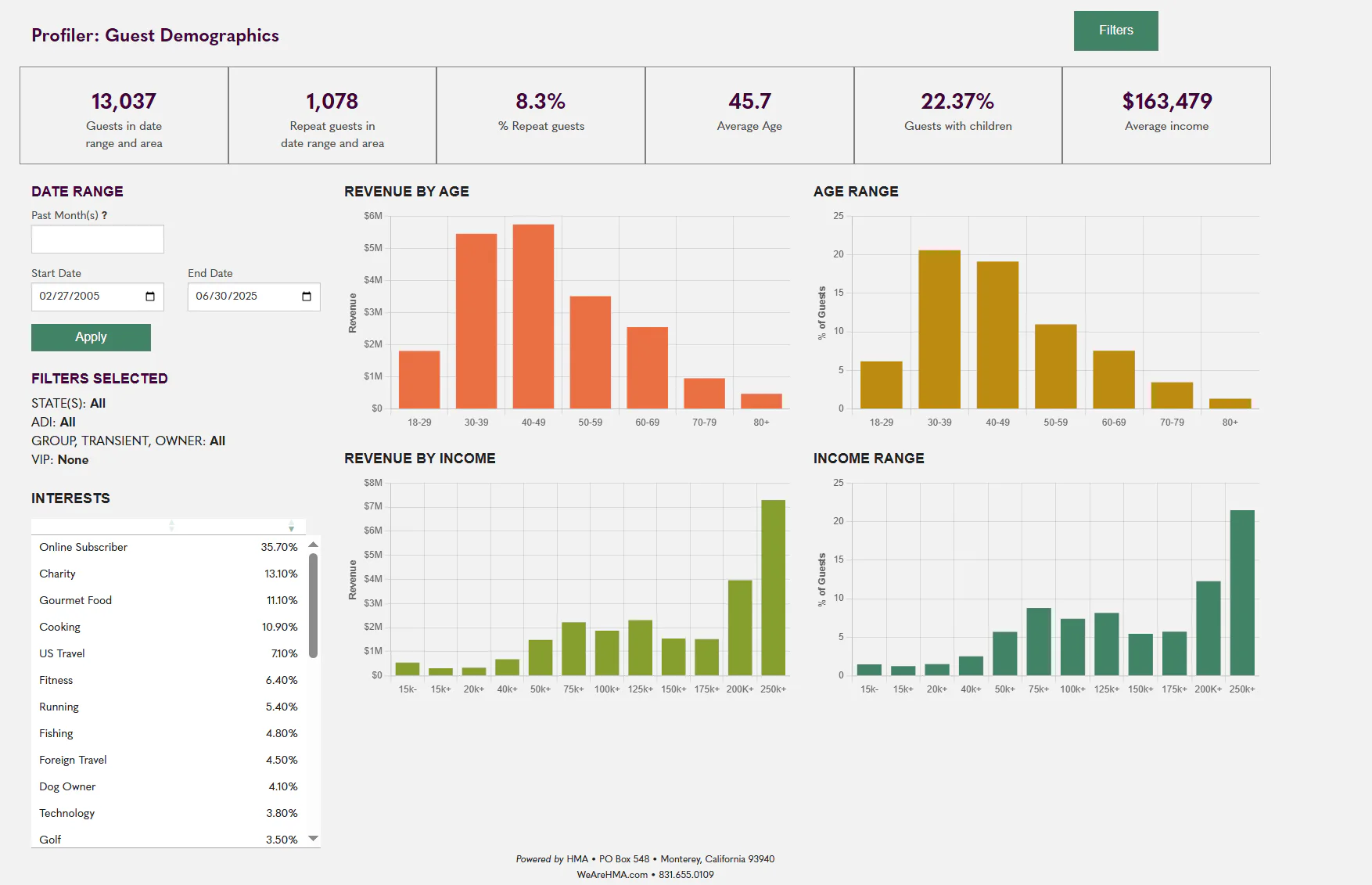Sort interests by percentage column arrow
Image resolution: width=1372 pixels, height=885 pixels.
click(291, 526)
